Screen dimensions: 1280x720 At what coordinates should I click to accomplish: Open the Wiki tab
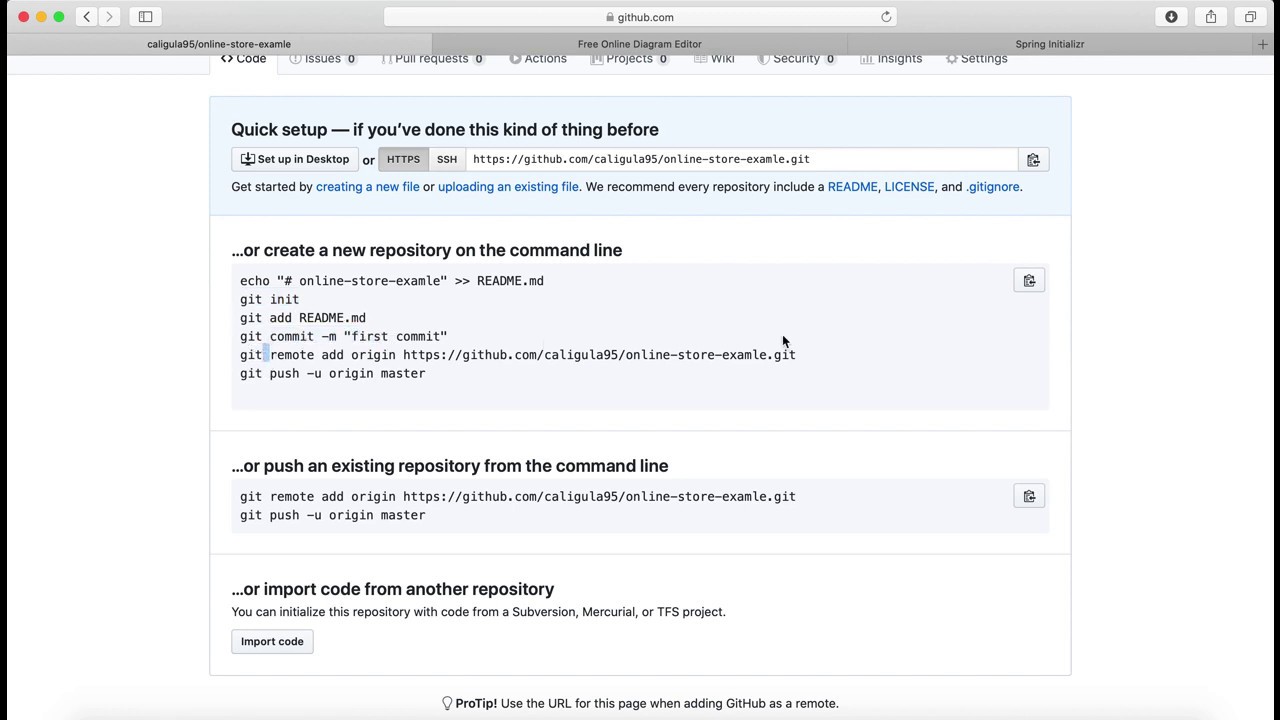click(x=714, y=59)
